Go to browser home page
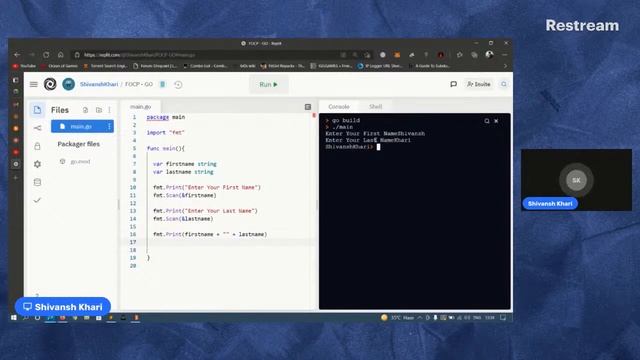Viewport: 640px width, 360px height. 60,55
